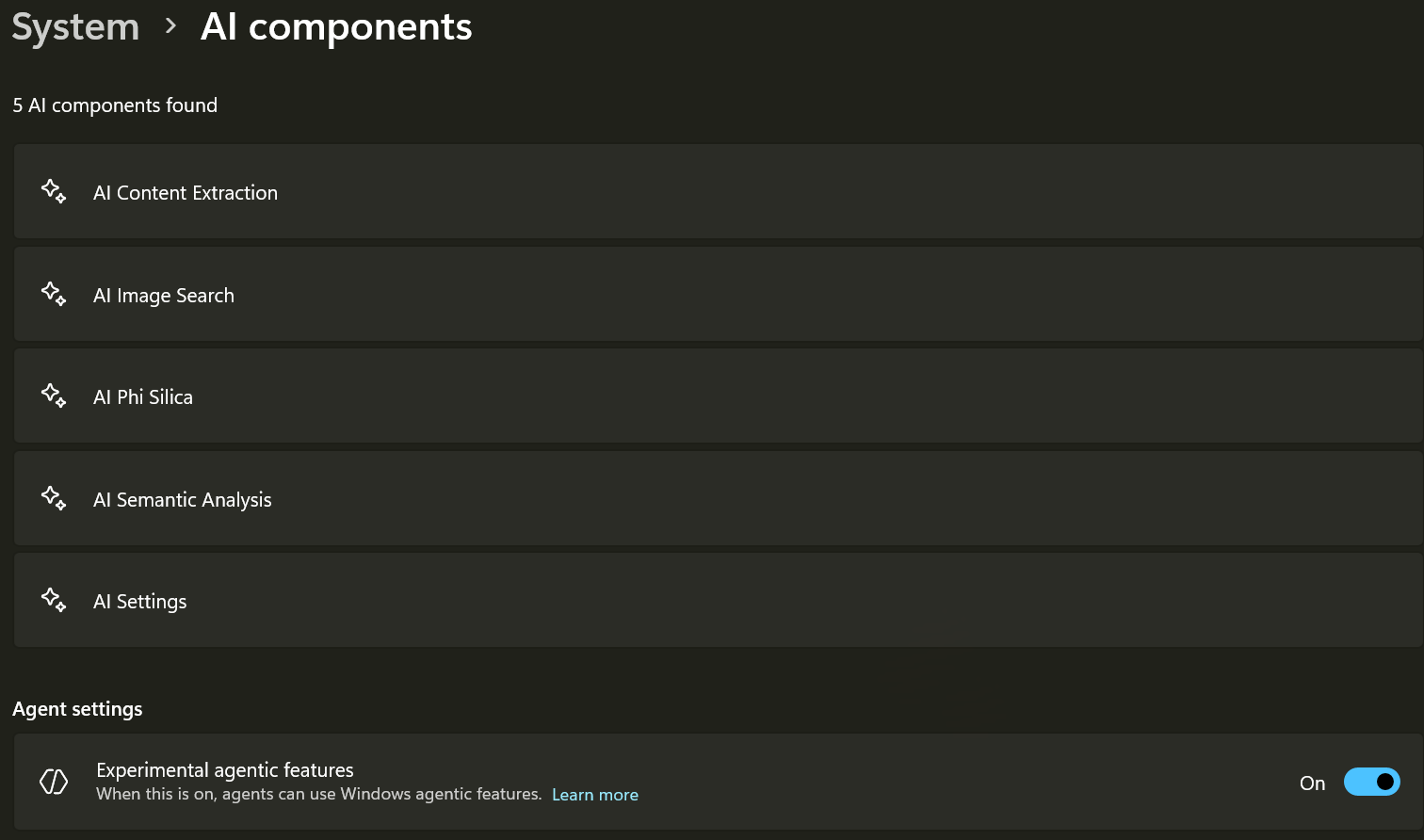Open the AI Semantic Analysis label

pyautogui.click(x=183, y=500)
